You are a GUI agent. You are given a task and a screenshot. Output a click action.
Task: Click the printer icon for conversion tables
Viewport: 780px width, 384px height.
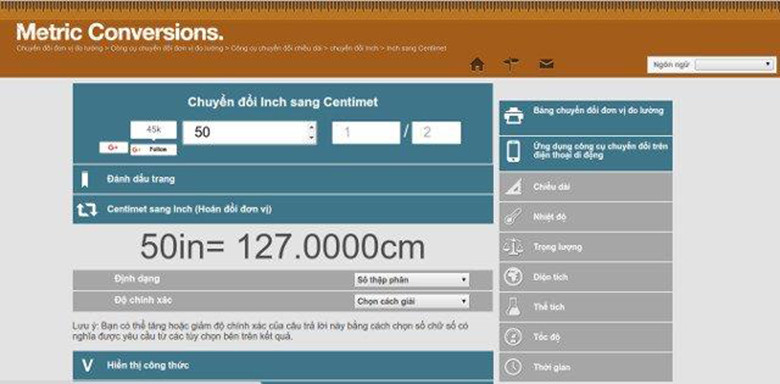513,116
